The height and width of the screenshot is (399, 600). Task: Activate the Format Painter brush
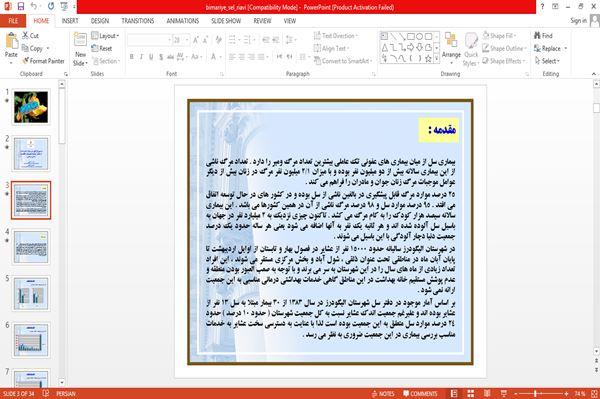[x=43, y=61]
